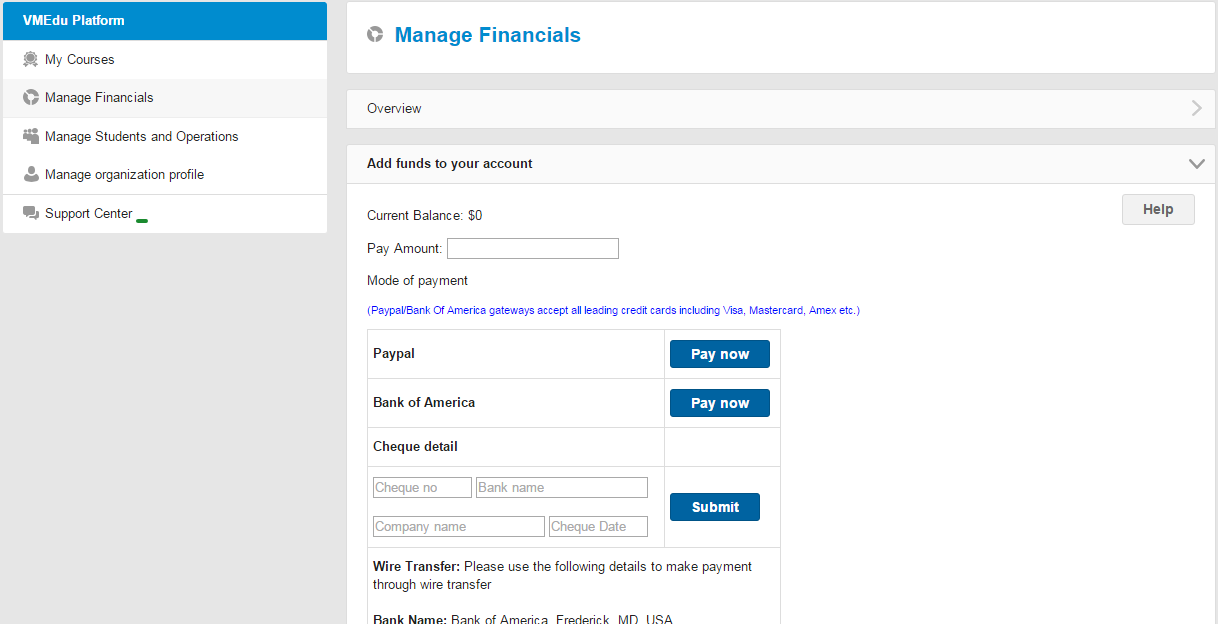Click the Manage Students group icon

pos(31,136)
